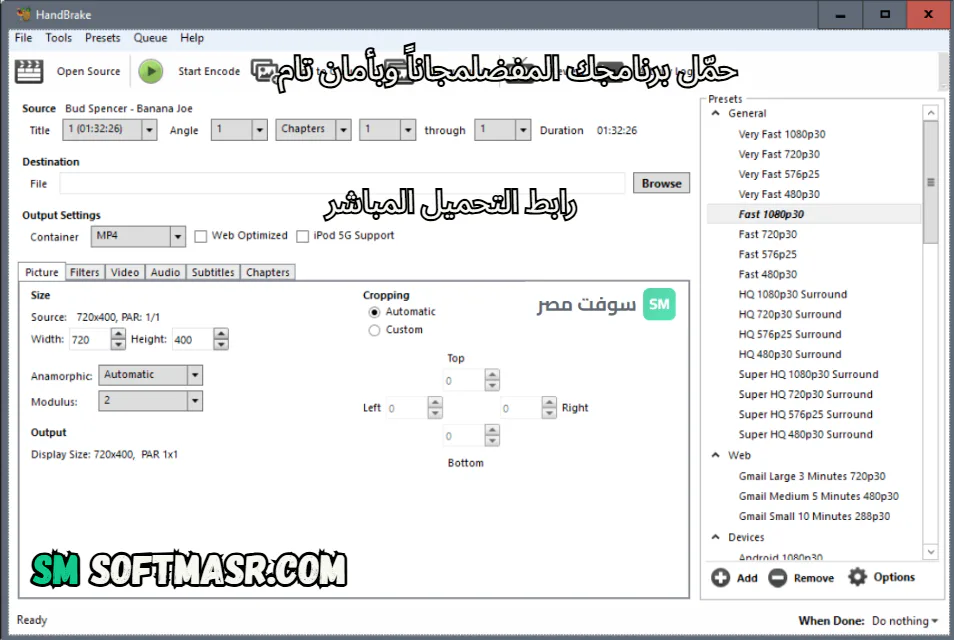Image resolution: width=954 pixels, height=640 pixels.
Task: Click the Start Encode label
Action: click(x=209, y=71)
